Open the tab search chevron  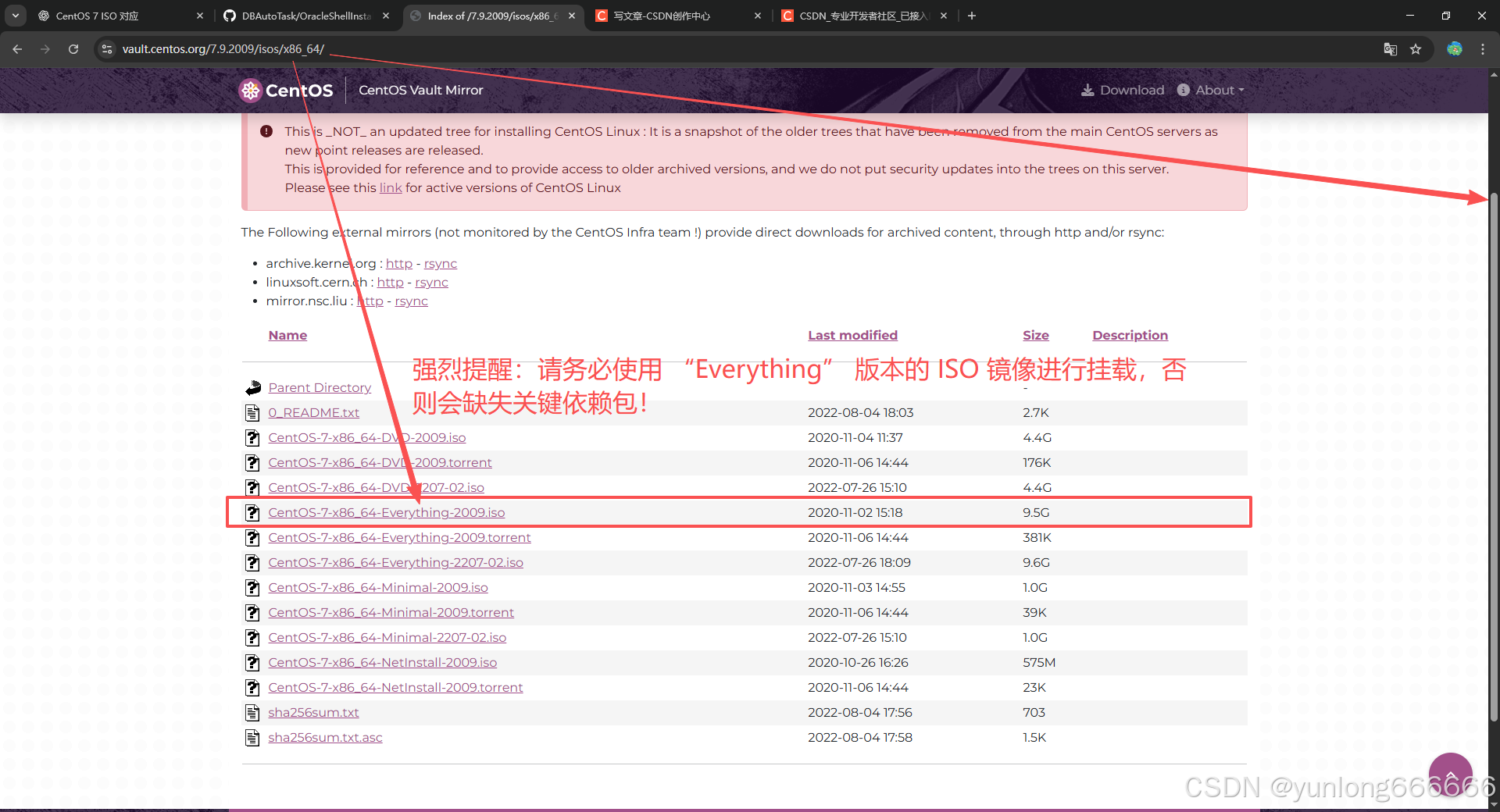point(15,15)
